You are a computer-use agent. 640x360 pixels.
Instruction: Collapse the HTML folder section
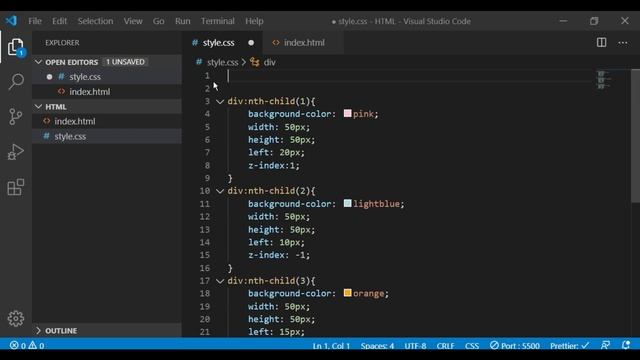click(38, 107)
